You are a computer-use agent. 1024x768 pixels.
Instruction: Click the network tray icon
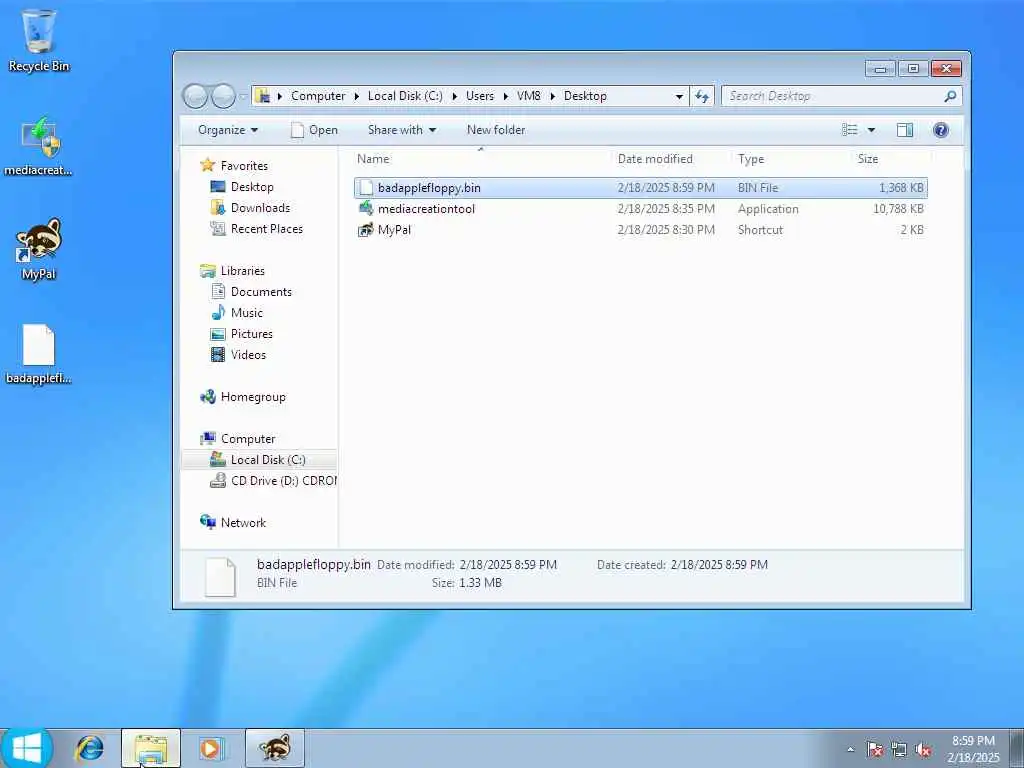[899, 749]
